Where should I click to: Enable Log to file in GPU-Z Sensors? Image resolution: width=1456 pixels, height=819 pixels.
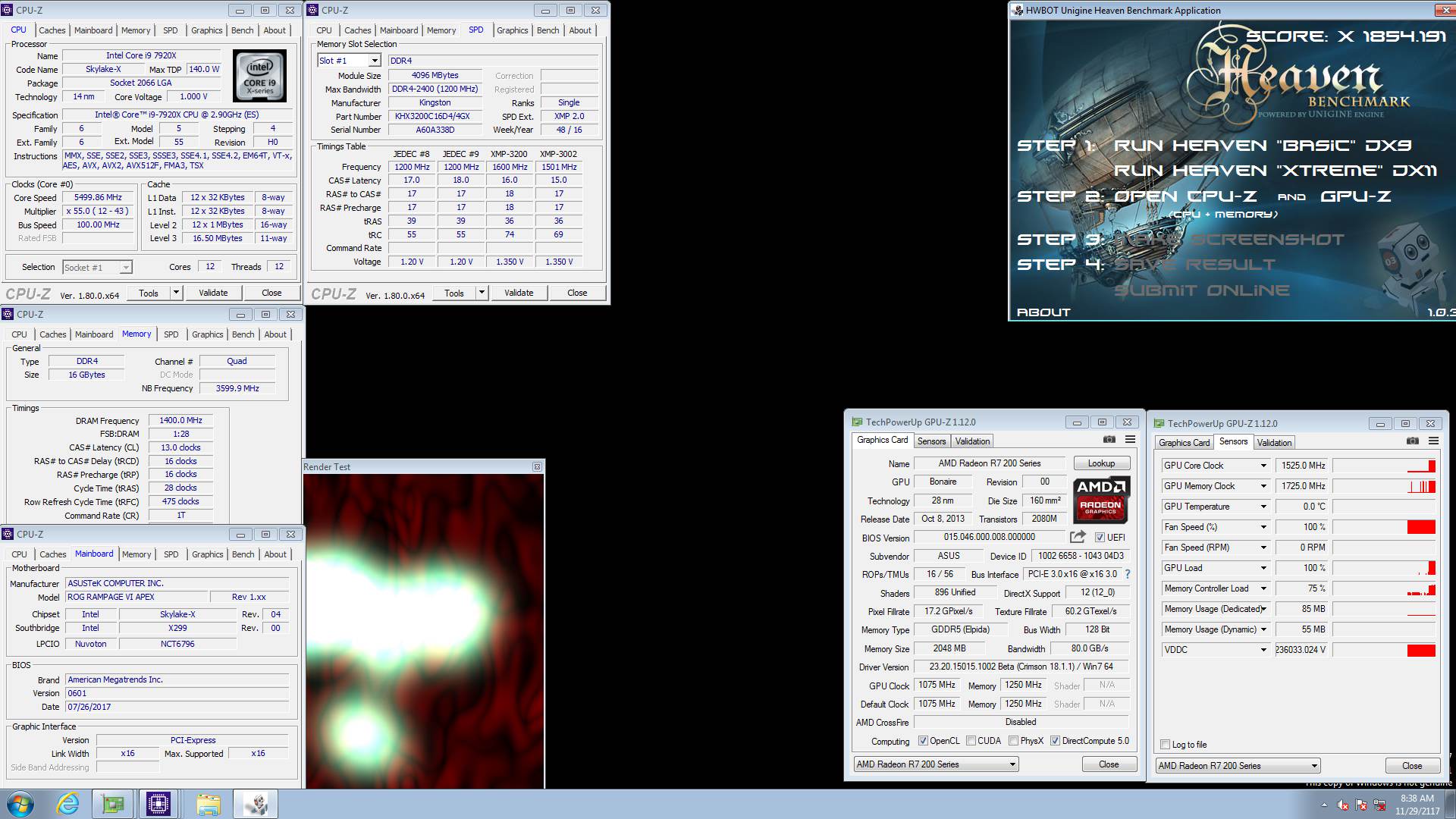[x=1166, y=745]
